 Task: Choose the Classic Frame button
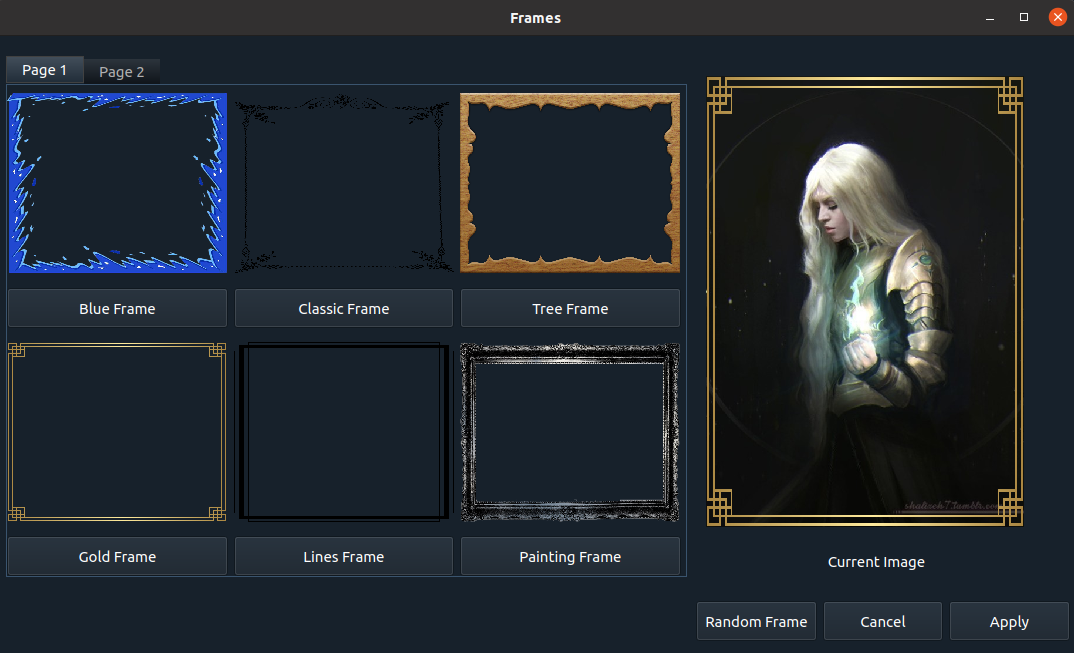(x=344, y=308)
